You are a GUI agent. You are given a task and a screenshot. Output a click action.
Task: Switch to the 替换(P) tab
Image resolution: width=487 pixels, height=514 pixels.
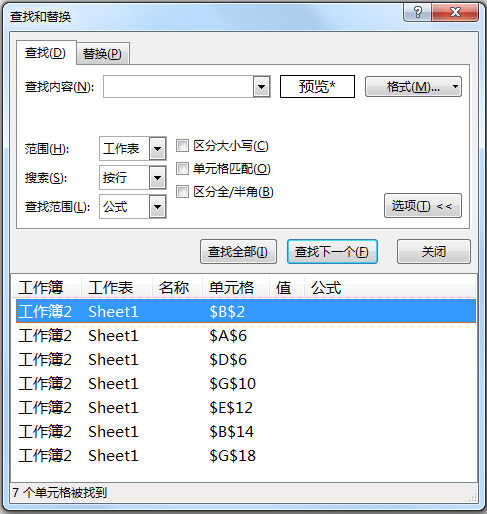tap(102, 54)
